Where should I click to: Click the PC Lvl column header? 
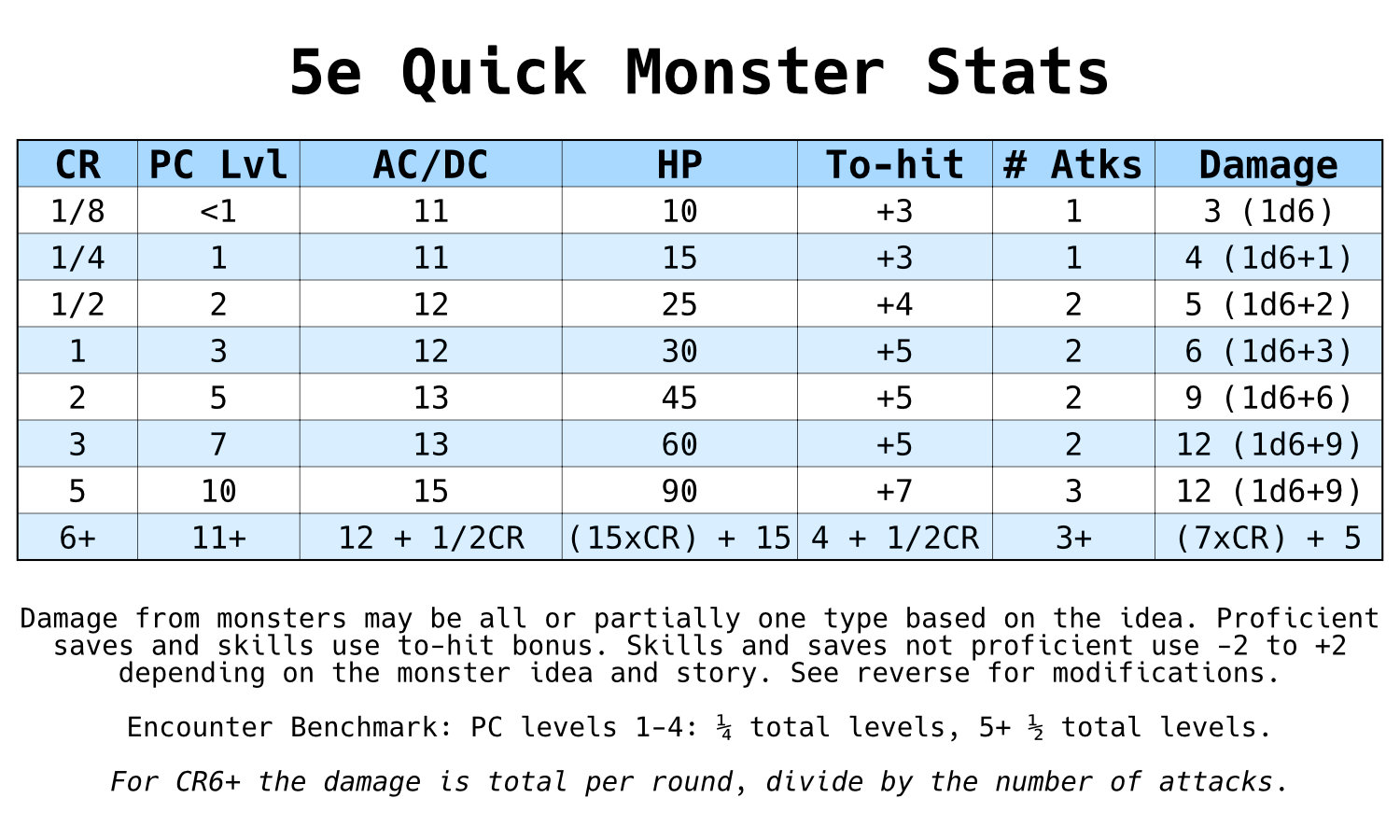coord(218,164)
